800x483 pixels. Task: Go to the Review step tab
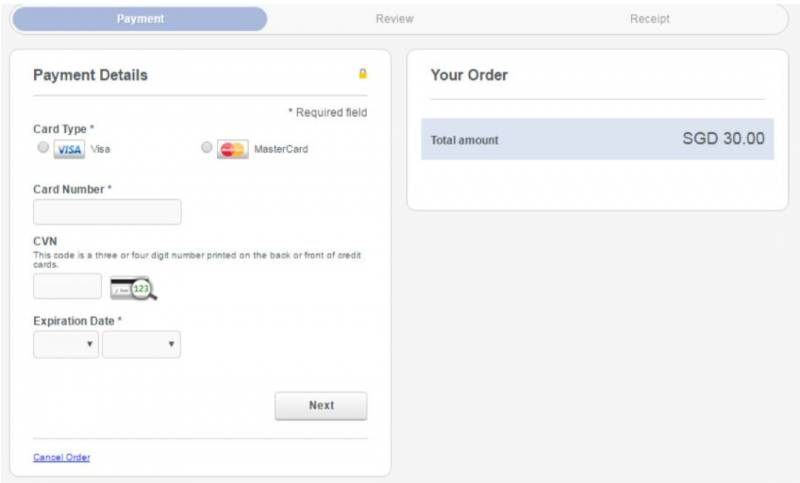point(394,19)
